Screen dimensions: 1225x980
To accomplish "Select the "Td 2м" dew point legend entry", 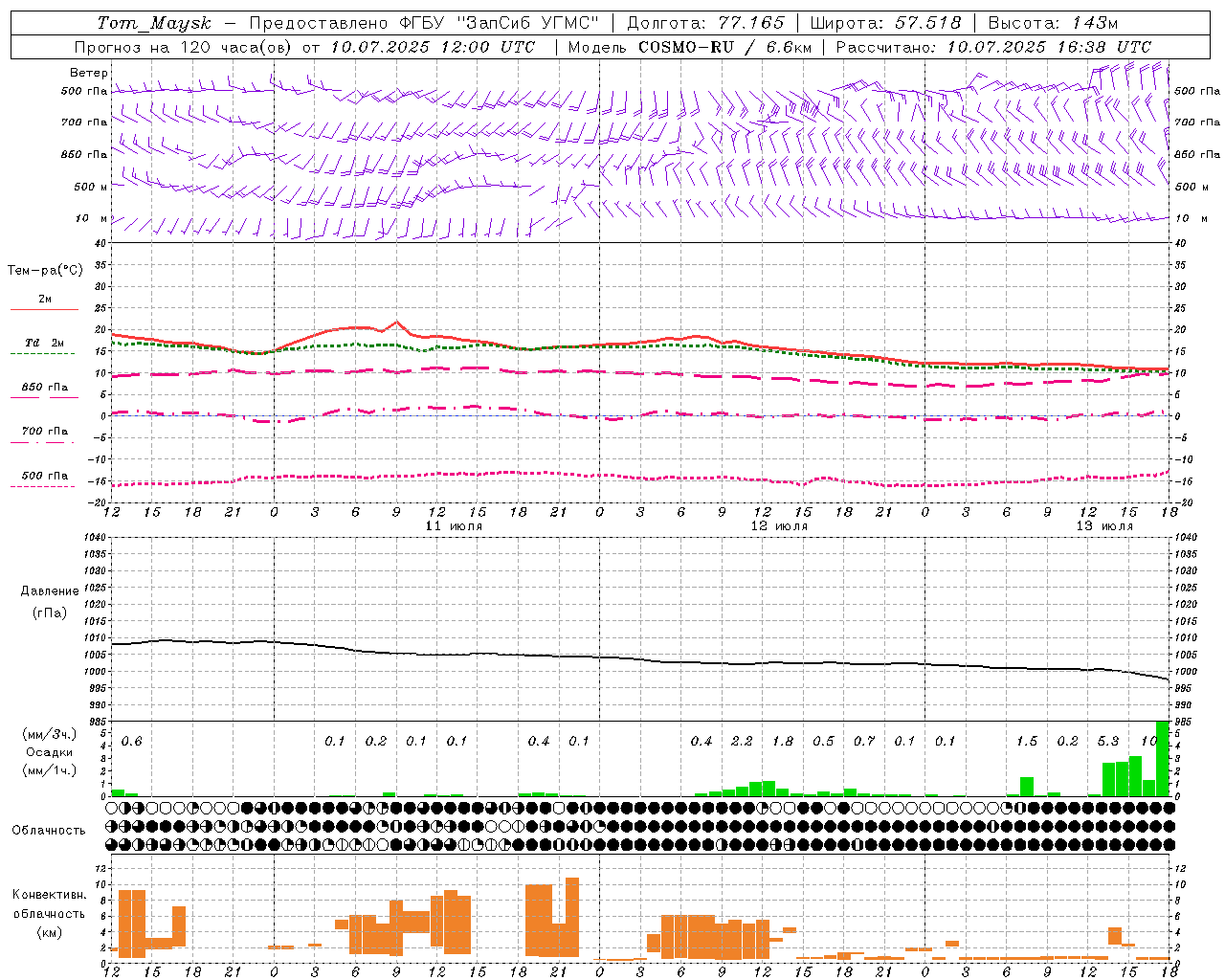I will (44, 343).
